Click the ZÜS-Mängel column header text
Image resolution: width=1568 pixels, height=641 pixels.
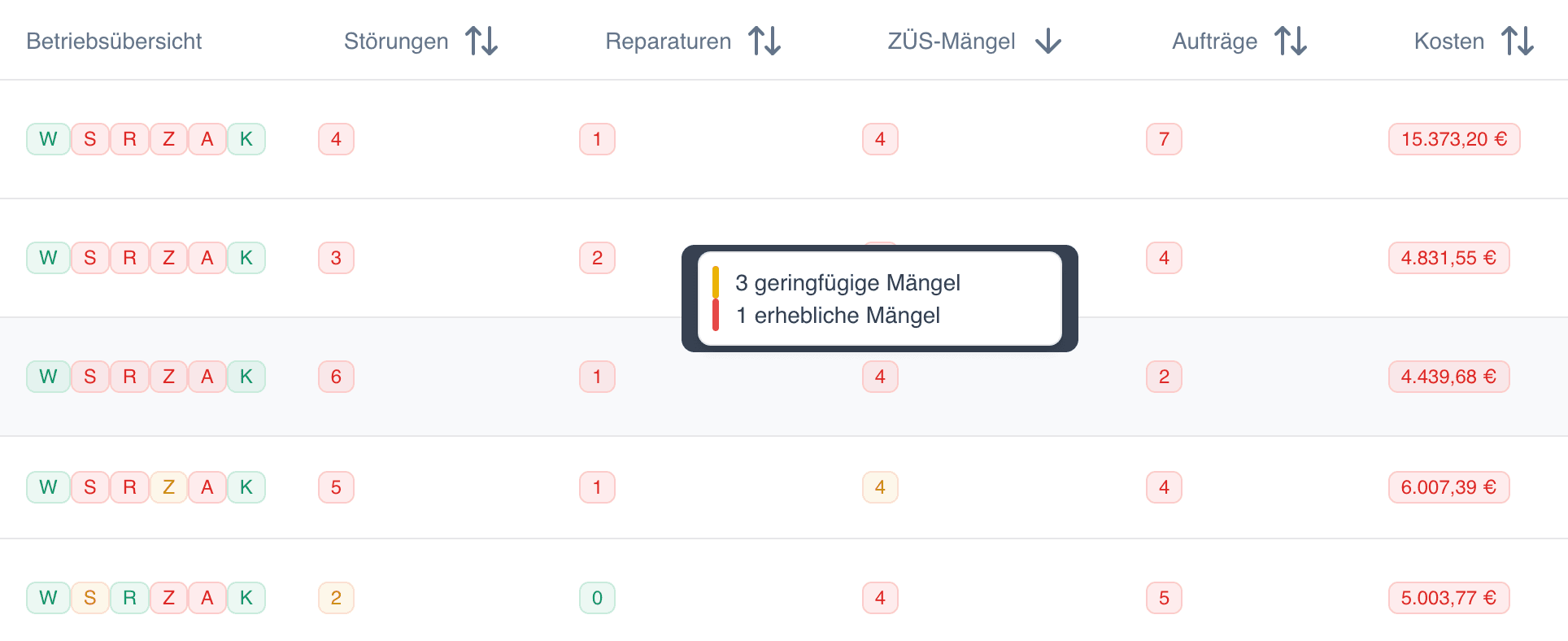click(951, 41)
